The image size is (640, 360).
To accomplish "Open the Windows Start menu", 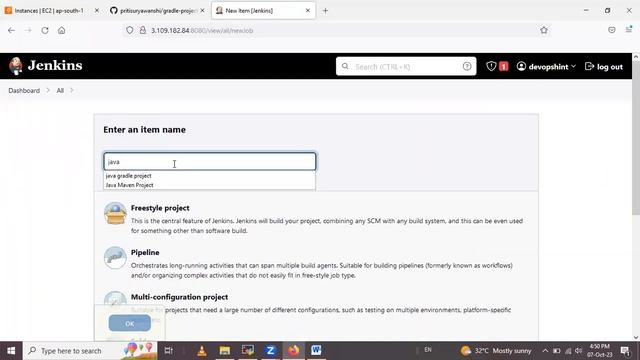I will [11, 351].
